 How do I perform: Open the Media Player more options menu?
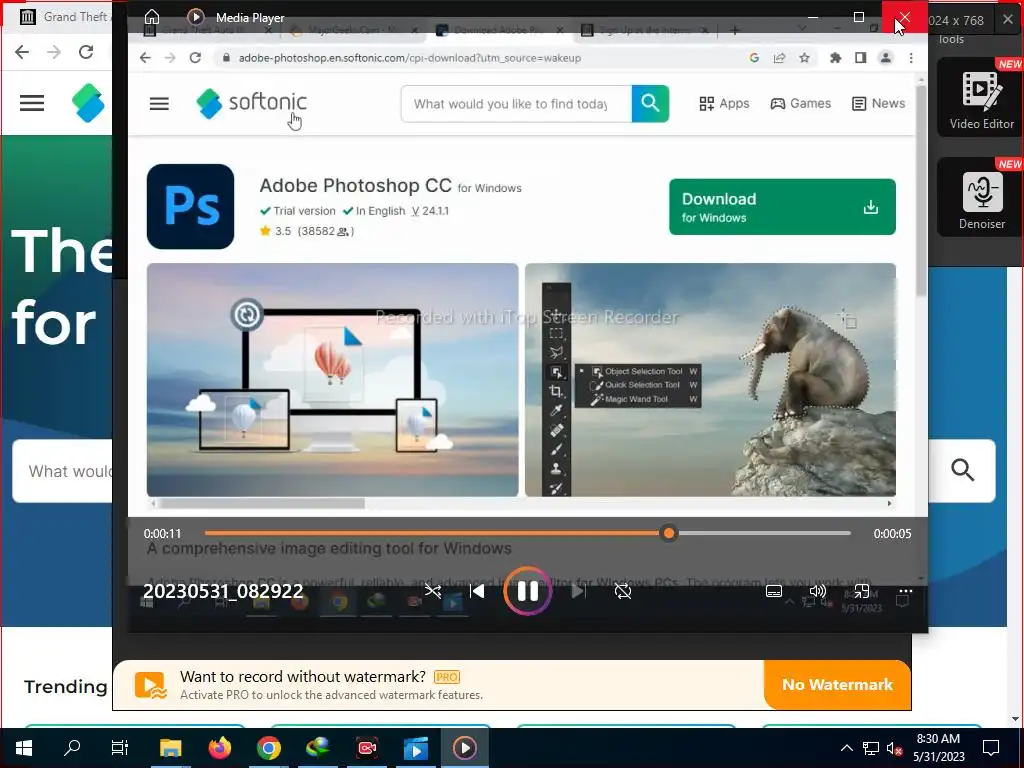(x=905, y=592)
